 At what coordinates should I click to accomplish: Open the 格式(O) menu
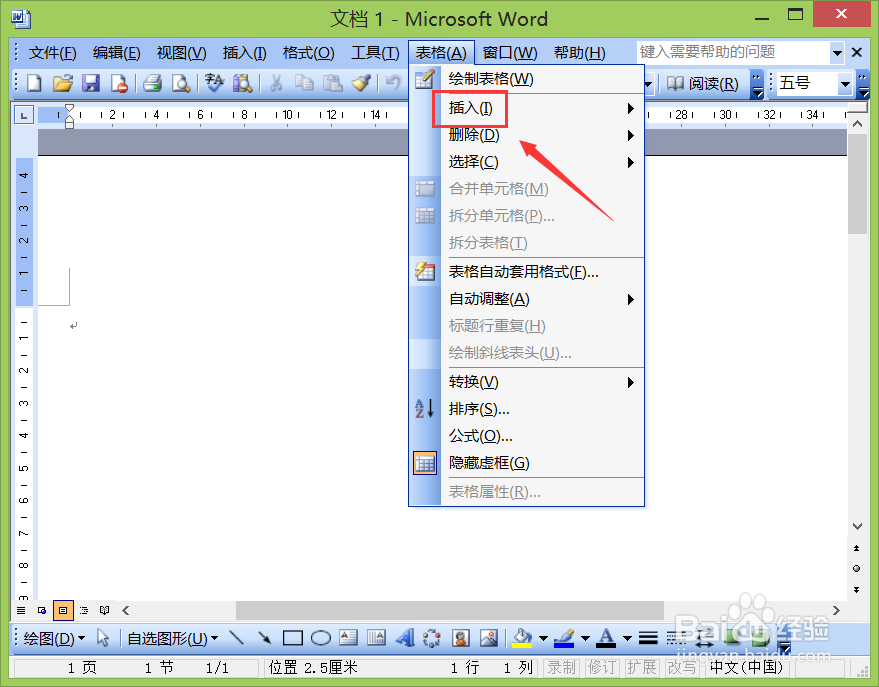click(308, 53)
